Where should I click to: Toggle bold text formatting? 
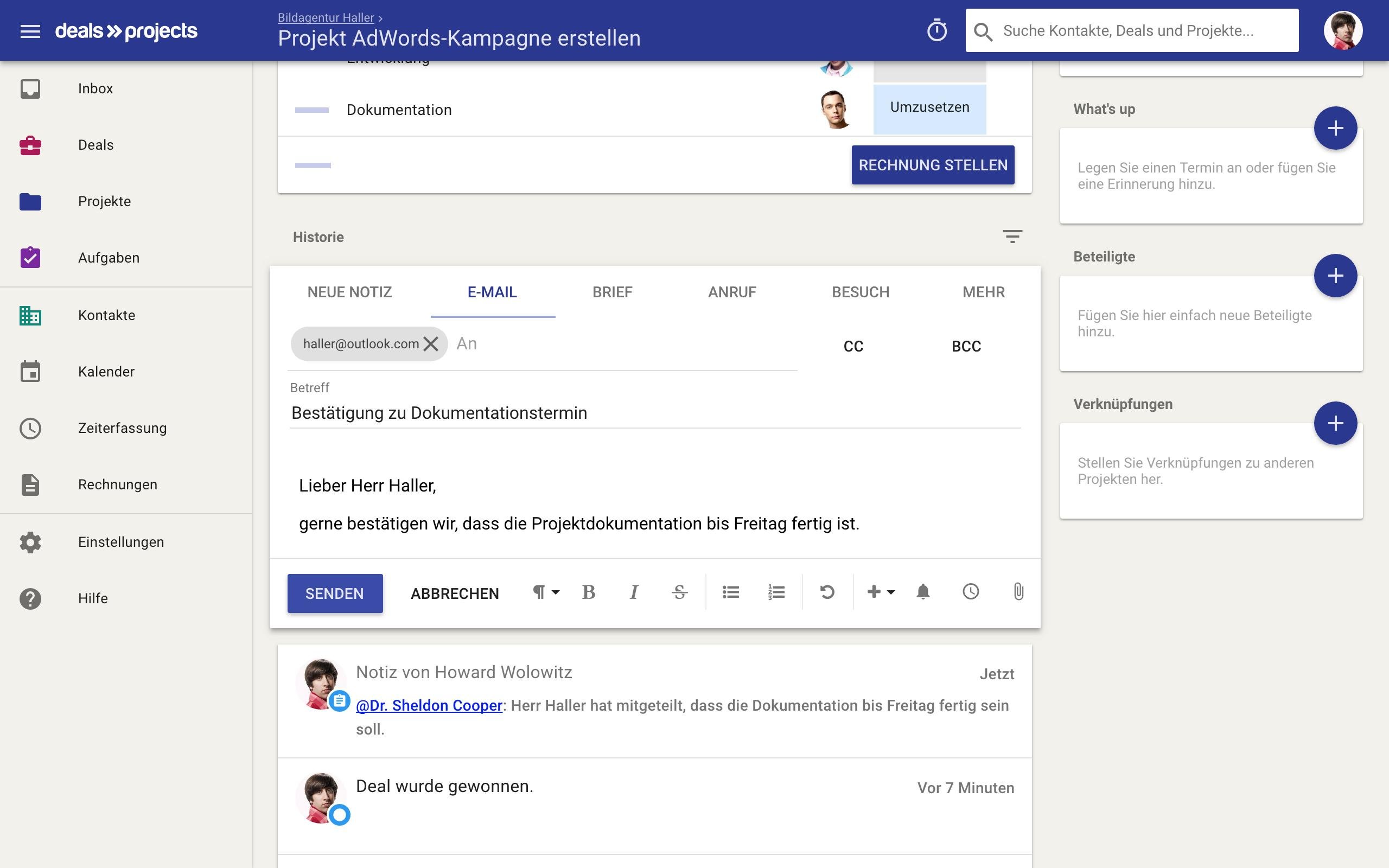click(588, 592)
